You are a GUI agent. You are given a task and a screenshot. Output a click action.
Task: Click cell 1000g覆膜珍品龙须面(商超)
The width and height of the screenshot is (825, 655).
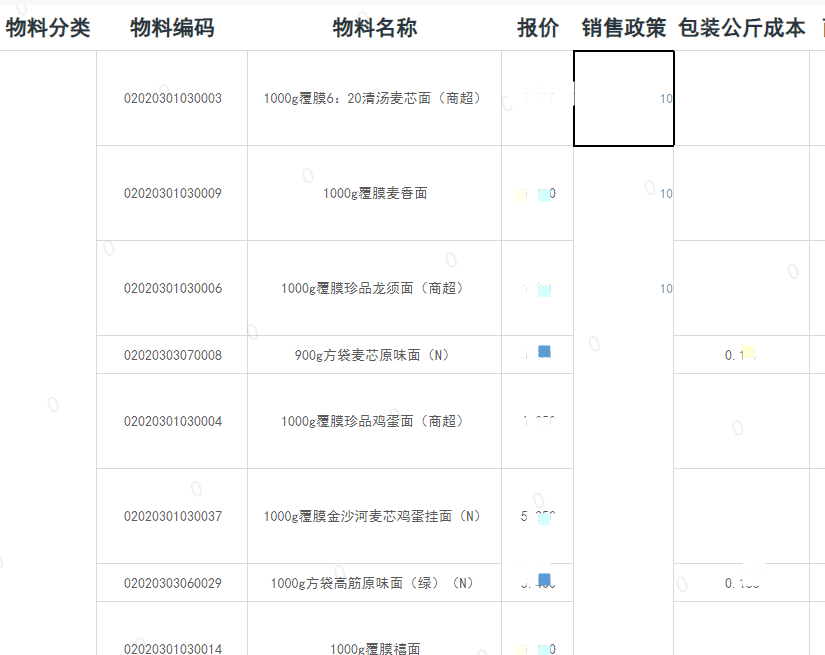click(x=375, y=288)
